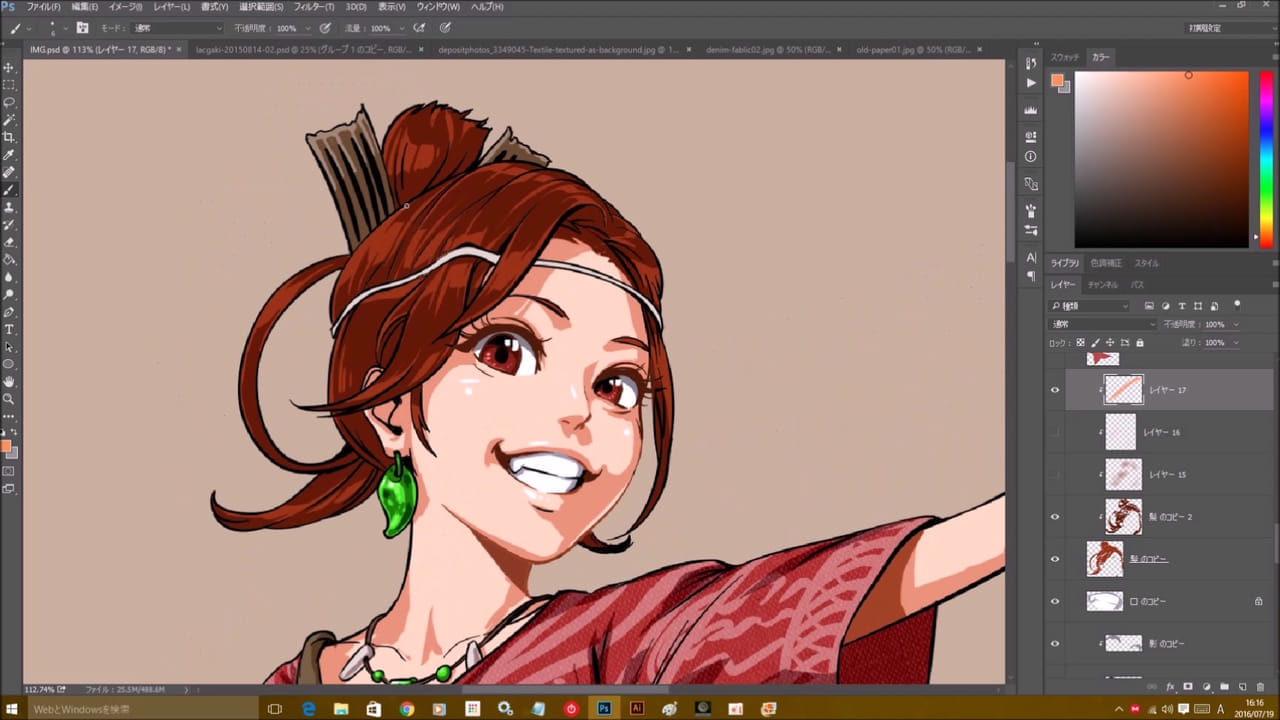Click the fx layer style icon
Image resolution: width=1280 pixels, height=720 pixels.
click(1170, 687)
